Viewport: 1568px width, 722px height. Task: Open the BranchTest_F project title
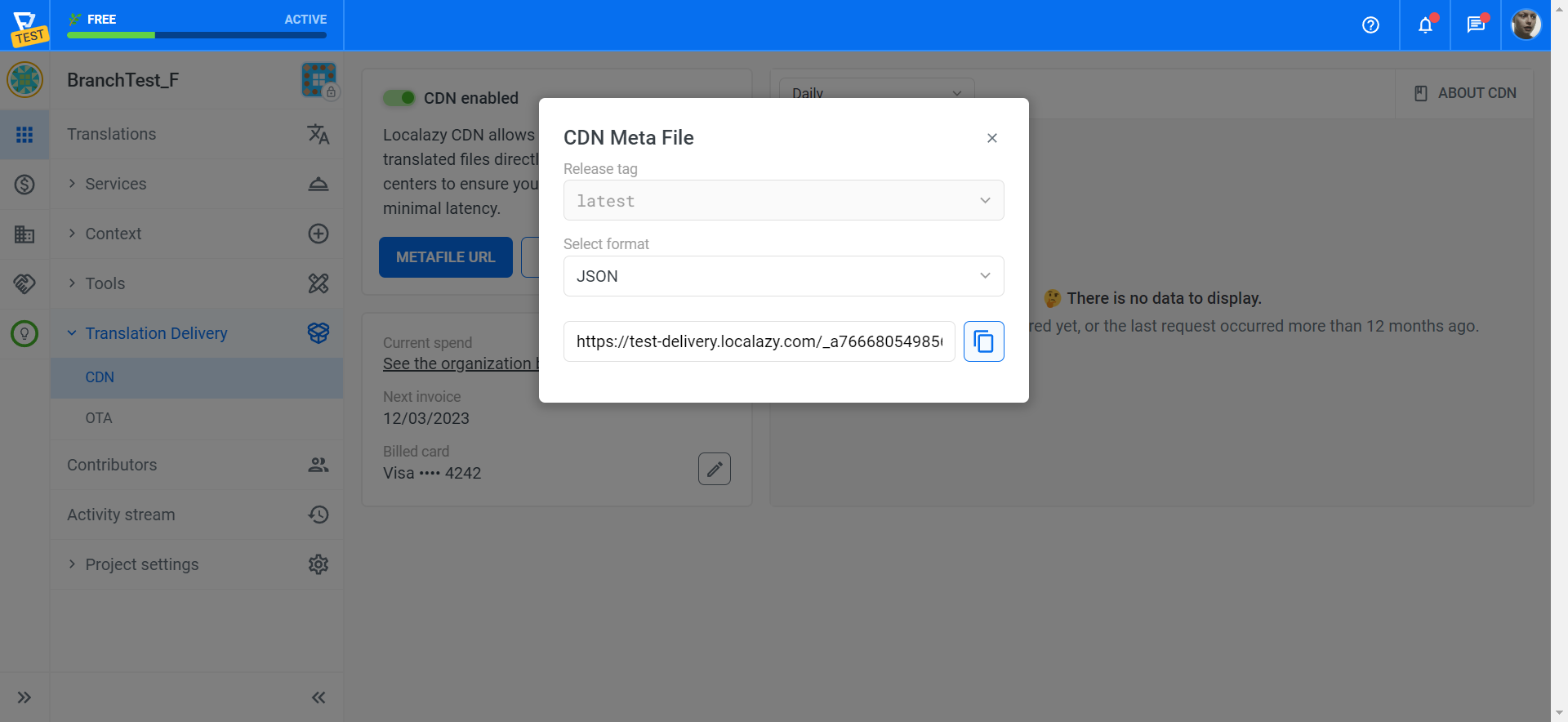coord(122,80)
